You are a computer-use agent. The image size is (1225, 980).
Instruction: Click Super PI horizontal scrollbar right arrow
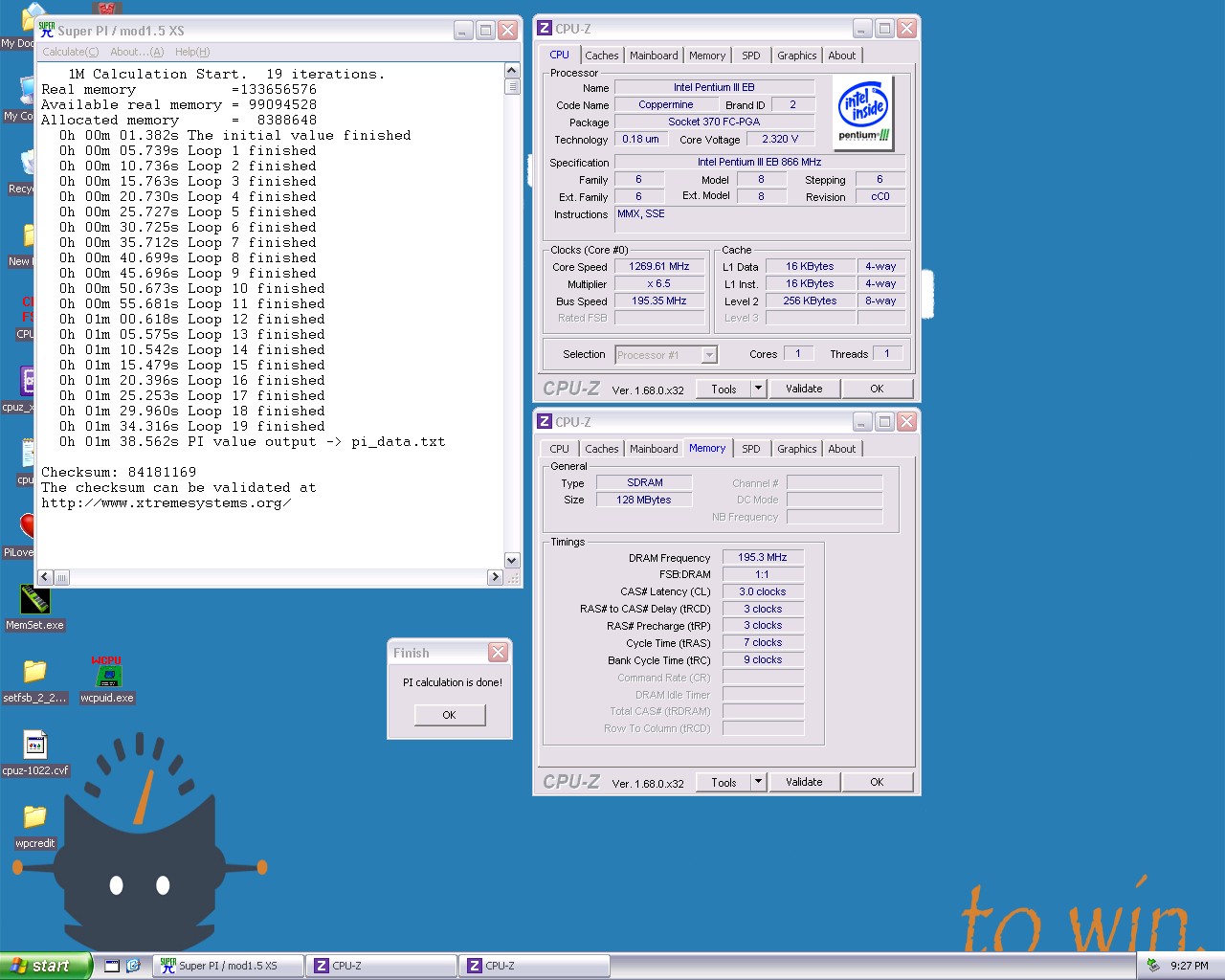point(495,577)
